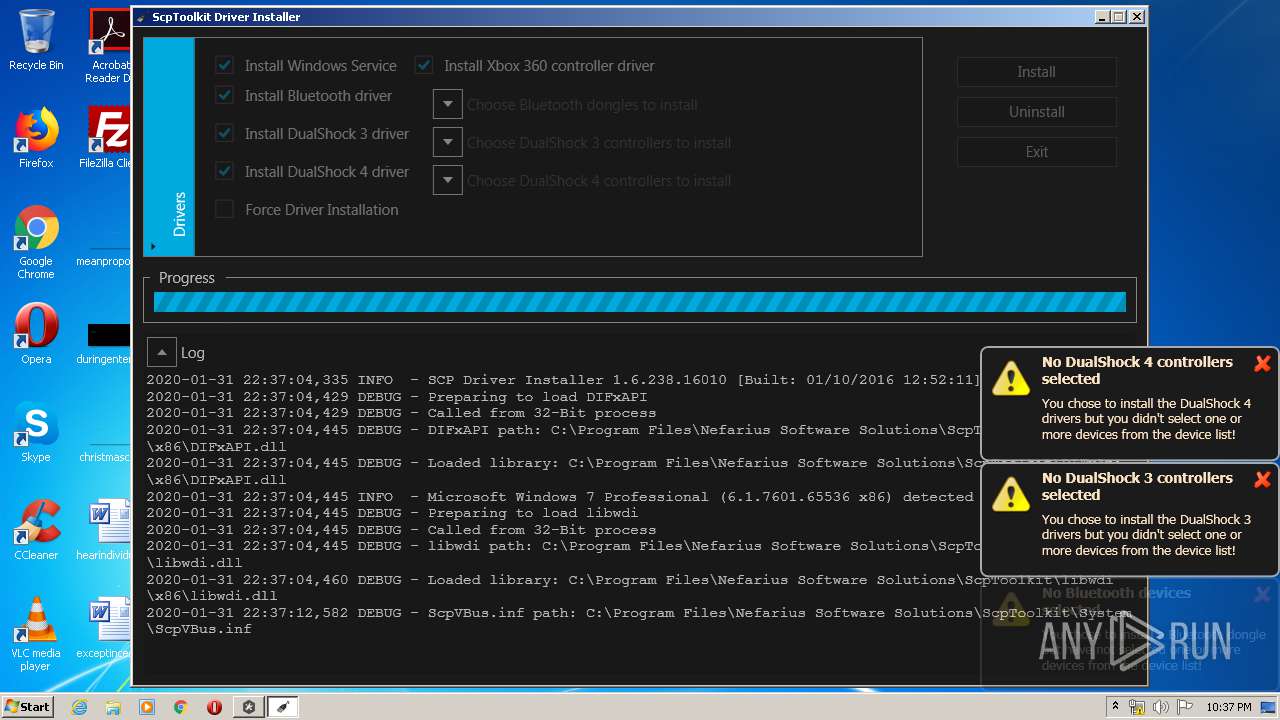The image size is (1280, 720).
Task: Dismiss the No DualShock 3 controllers notification
Action: click(x=1262, y=480)
